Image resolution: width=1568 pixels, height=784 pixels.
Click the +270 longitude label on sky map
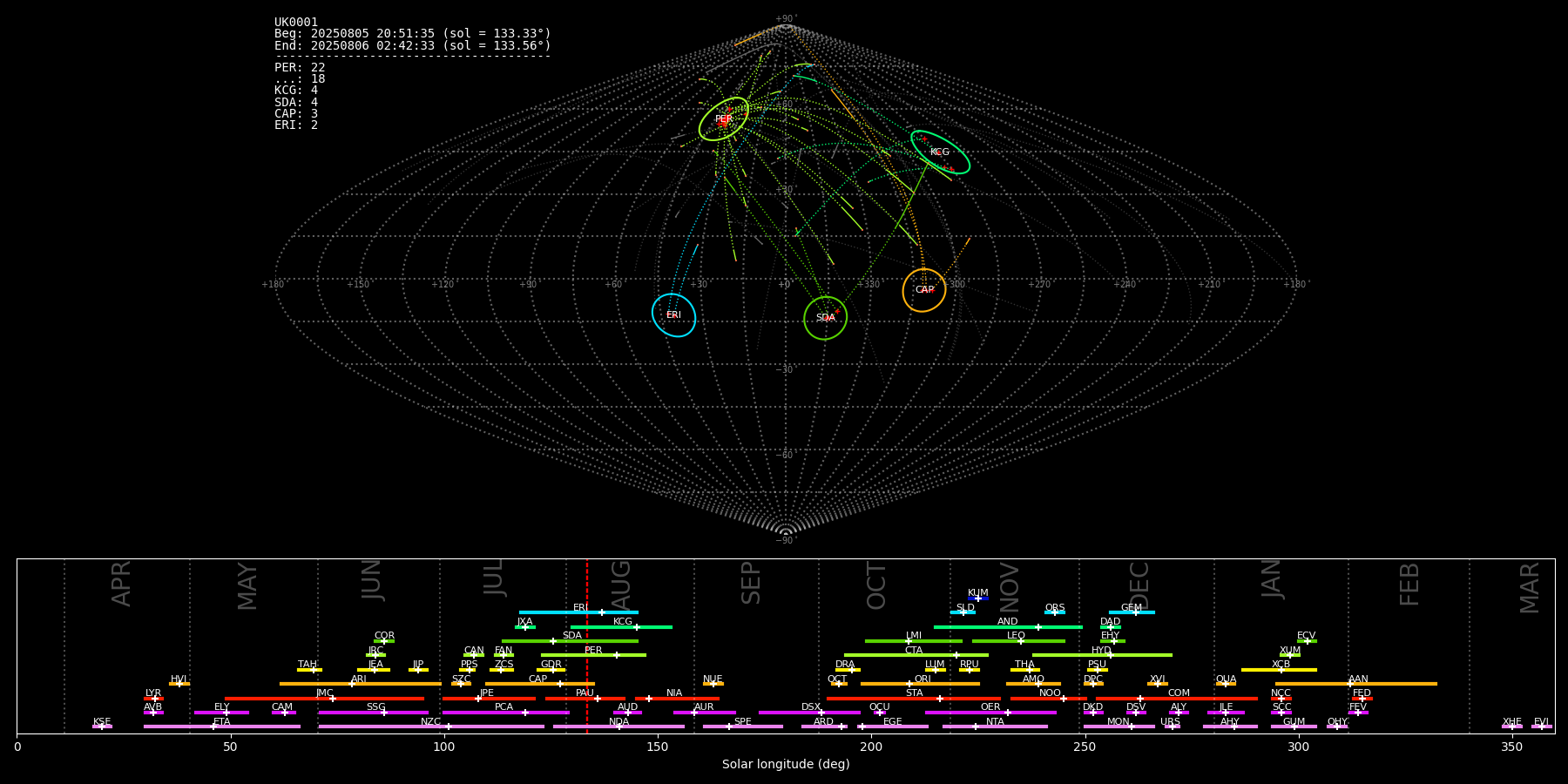point(1038,285)
